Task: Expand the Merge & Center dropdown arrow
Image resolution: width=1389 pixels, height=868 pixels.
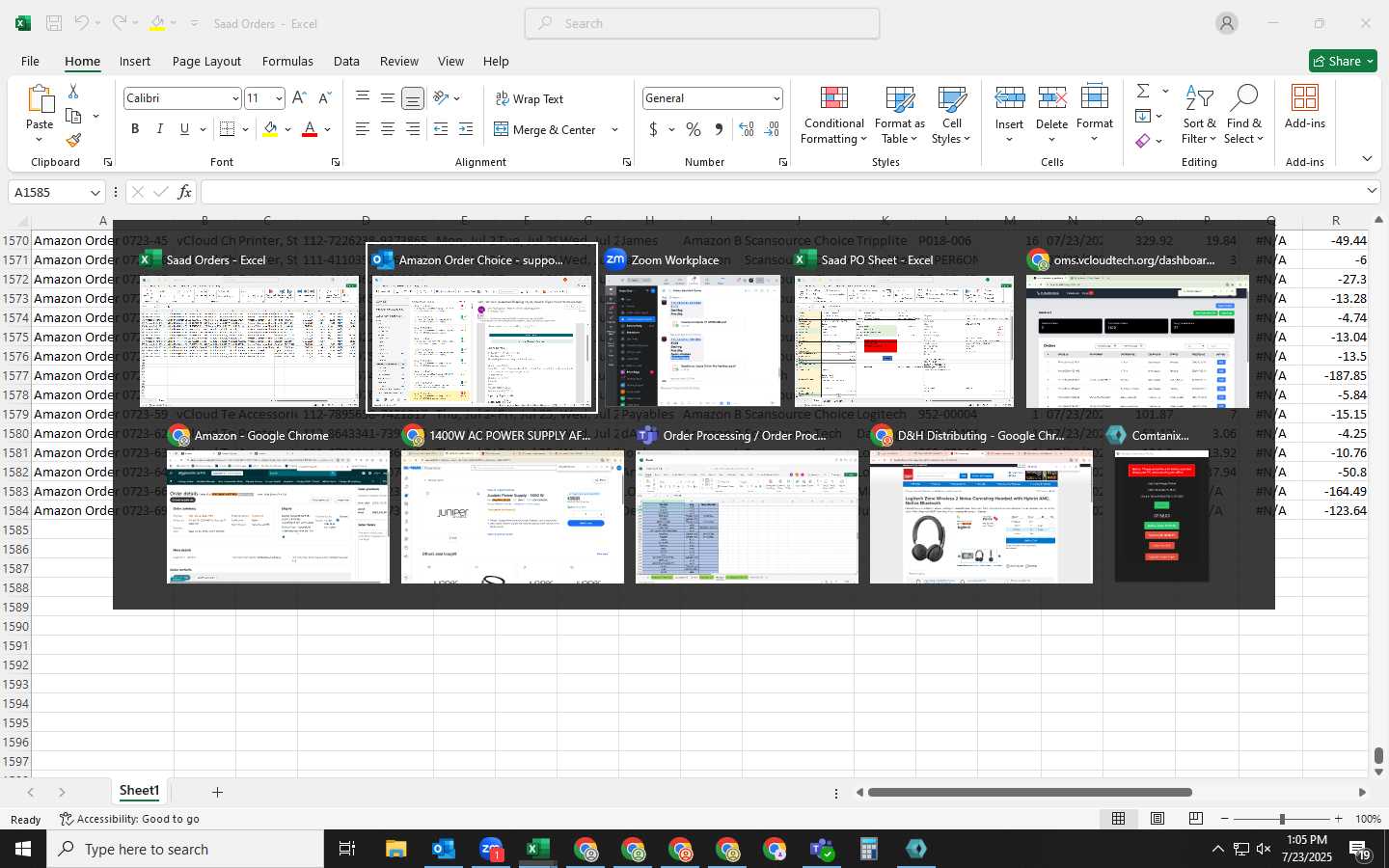Action: click(x=614, y=129)
